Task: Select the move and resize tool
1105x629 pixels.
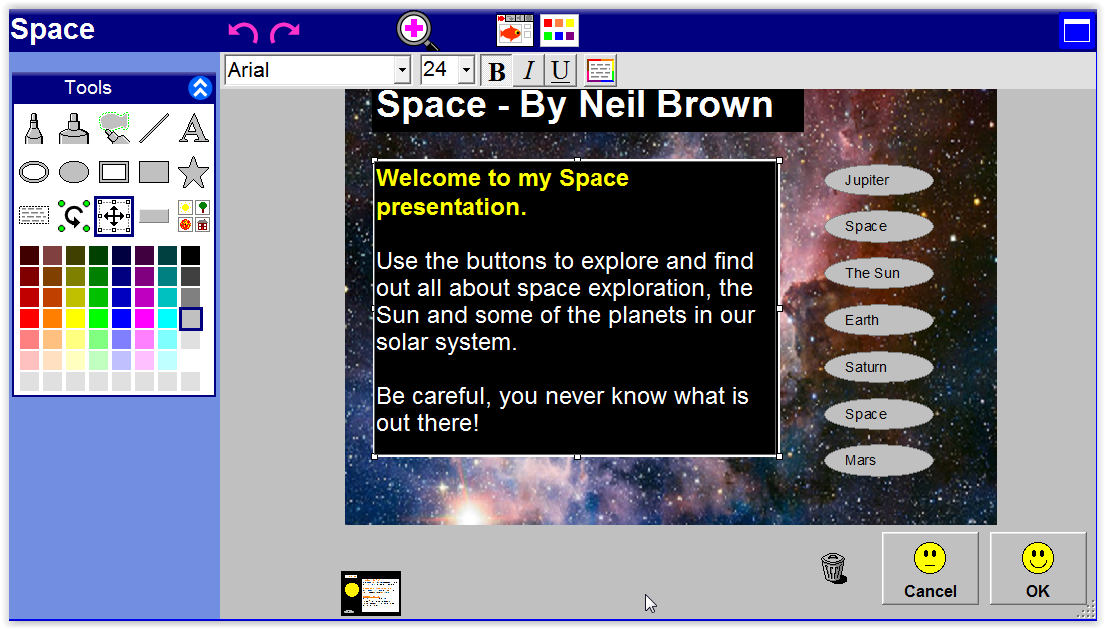Action: (x=114, y=216)
